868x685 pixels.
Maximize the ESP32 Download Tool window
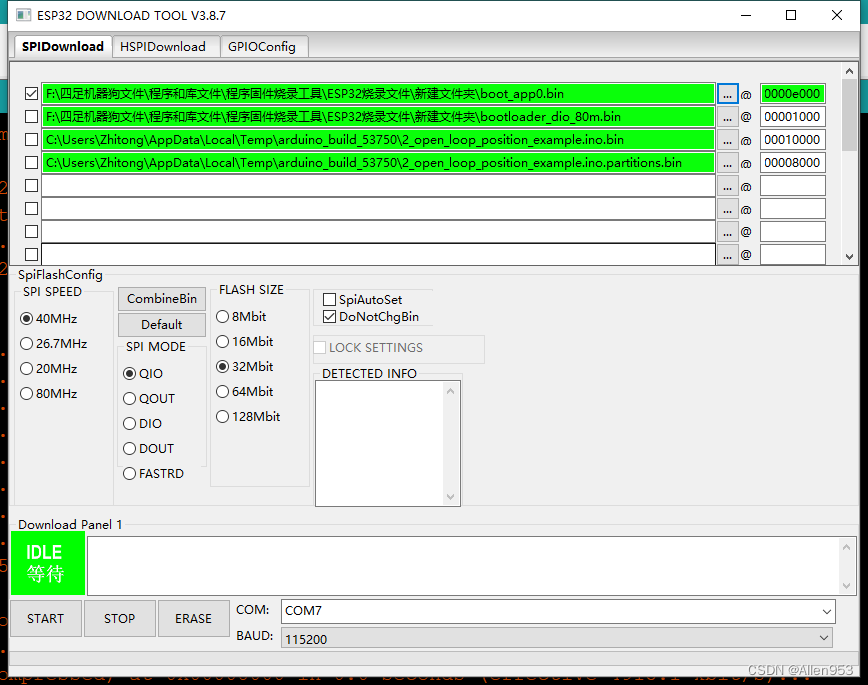click(x=791, y=16)
